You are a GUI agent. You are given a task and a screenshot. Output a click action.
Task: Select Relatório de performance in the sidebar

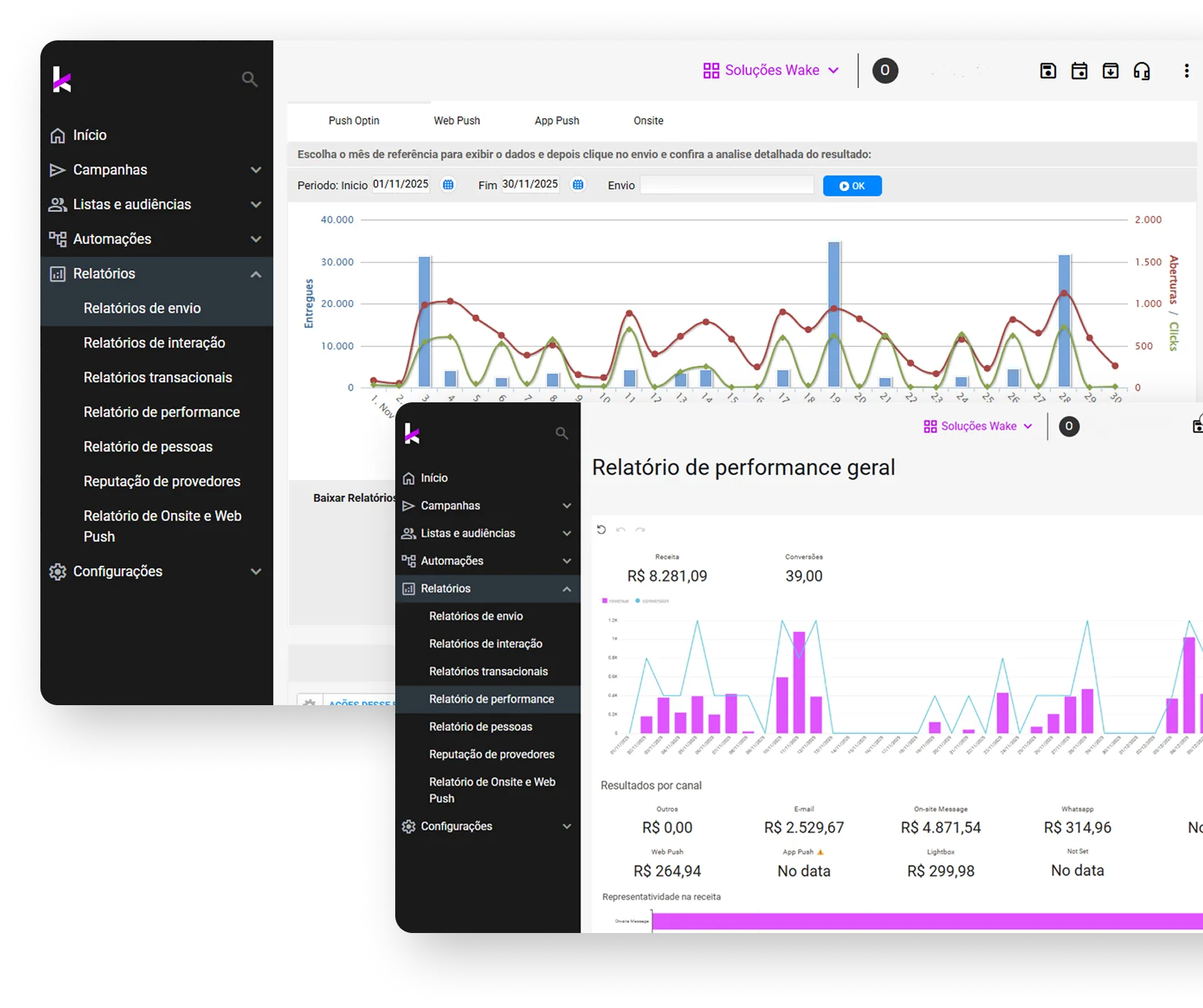(162, 412)
